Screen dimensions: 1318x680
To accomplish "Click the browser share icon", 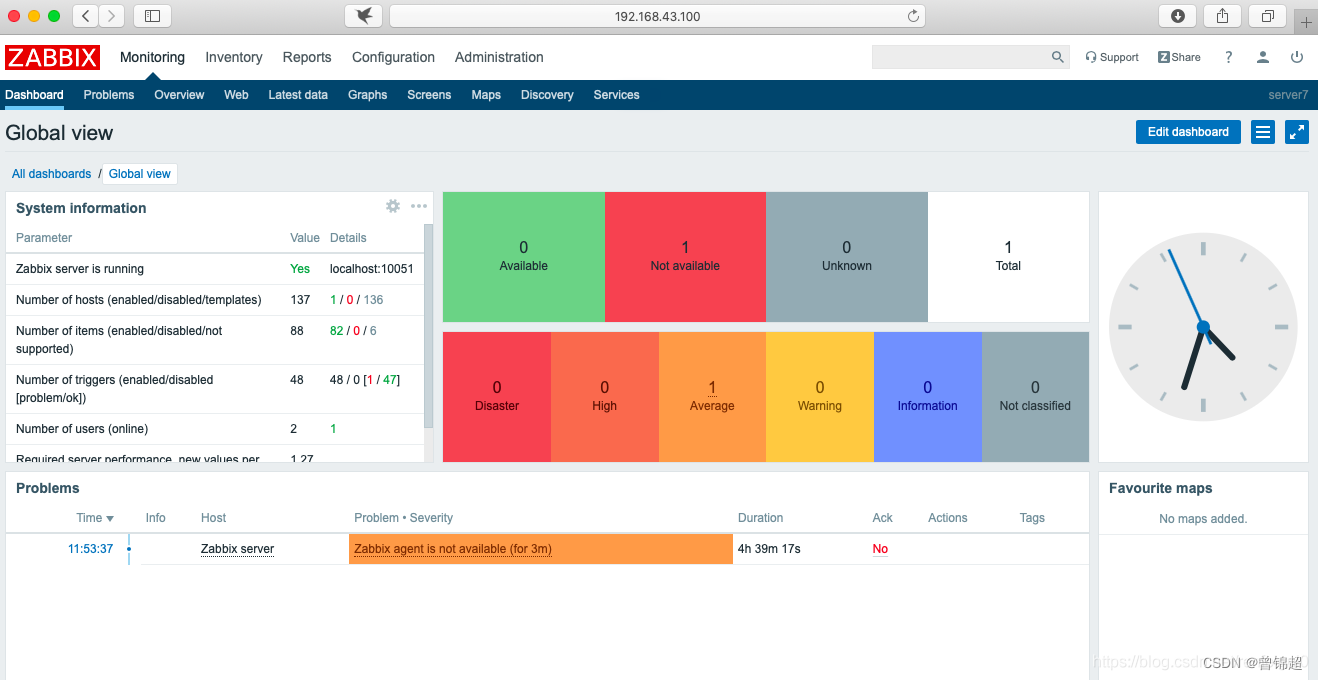I will pyautogui.click(x=1222, y=16).
